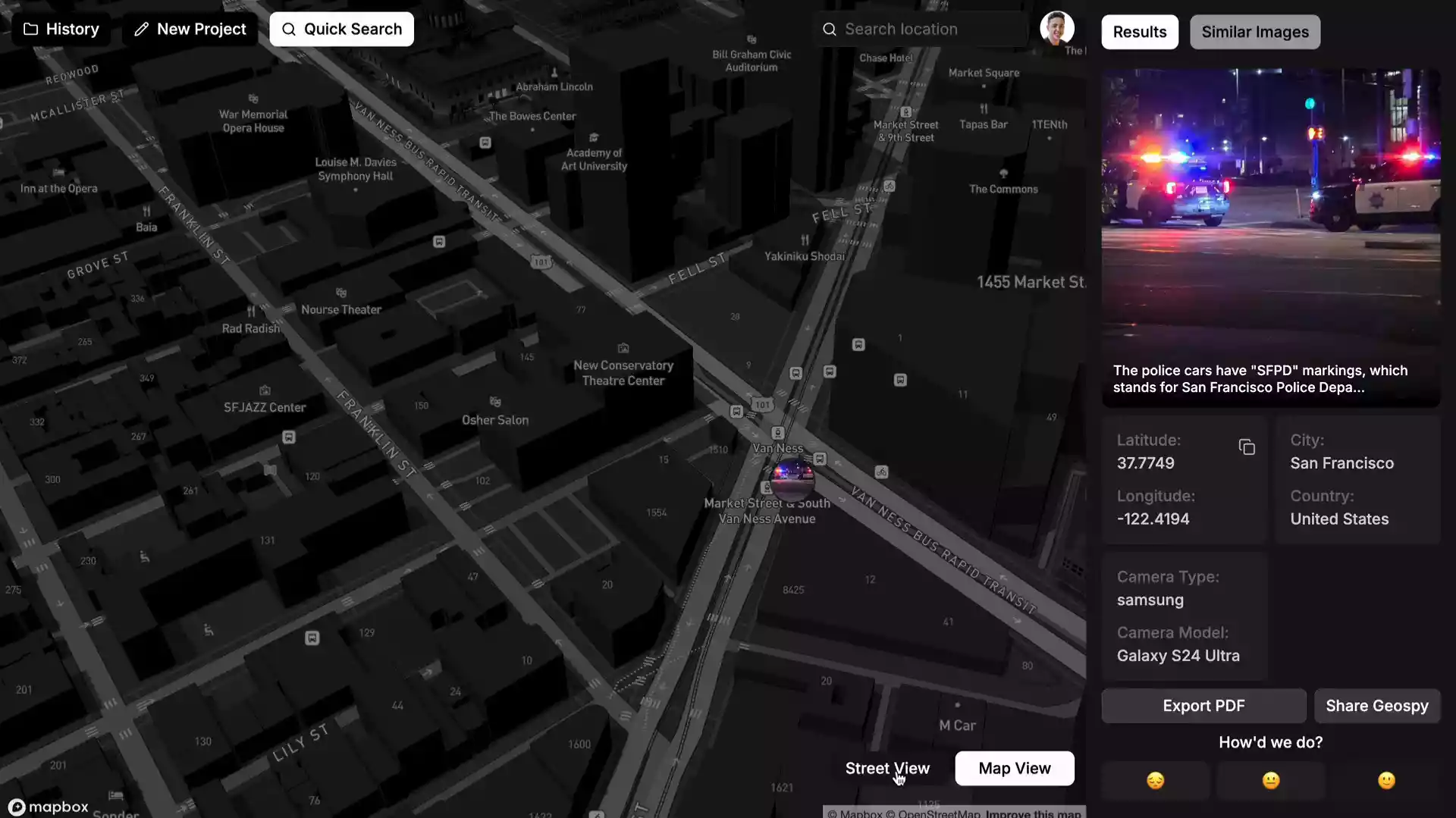The width and height of the screenshot is (1456, 818).
Task: Open the History folder button
Action: (x=61, y=29)
